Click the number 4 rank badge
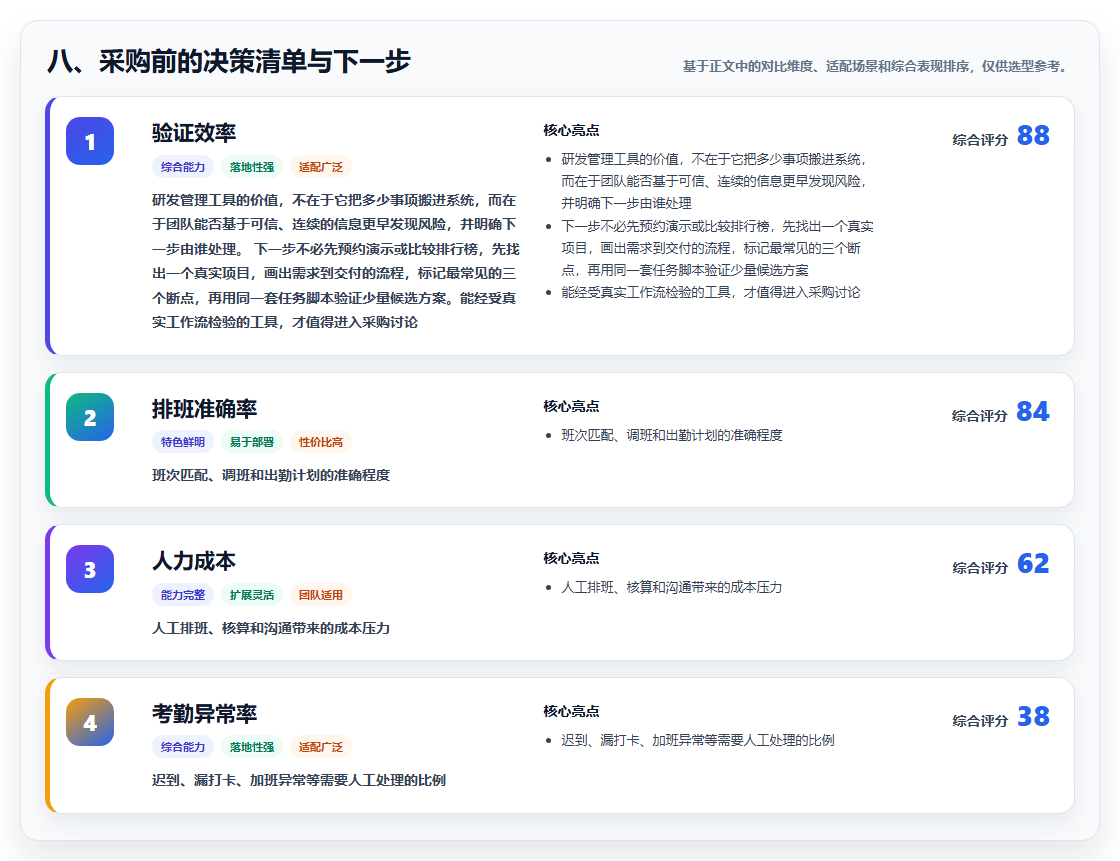1120x861 pixels. [x=90, y=722]
